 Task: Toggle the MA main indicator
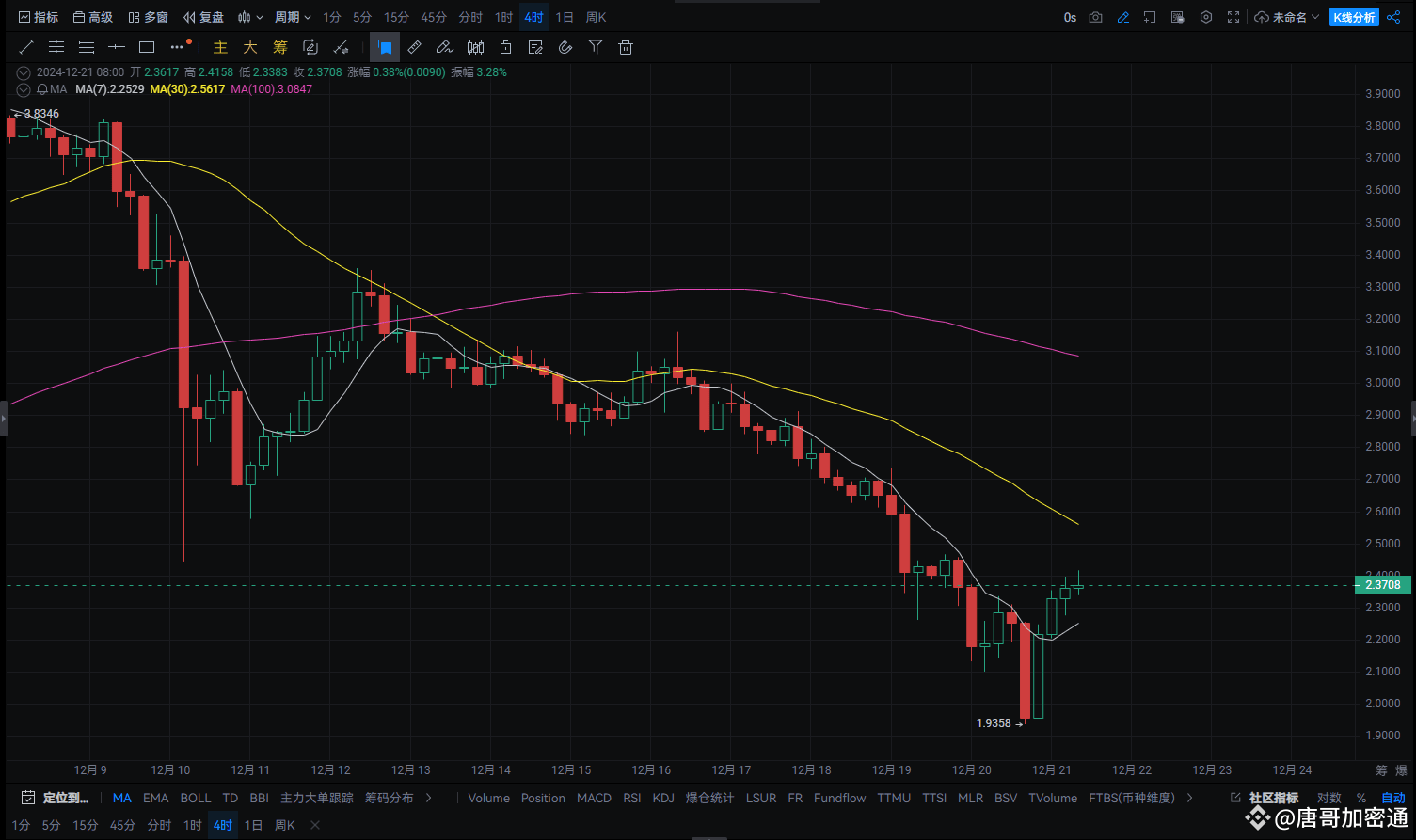click(122, 798)
